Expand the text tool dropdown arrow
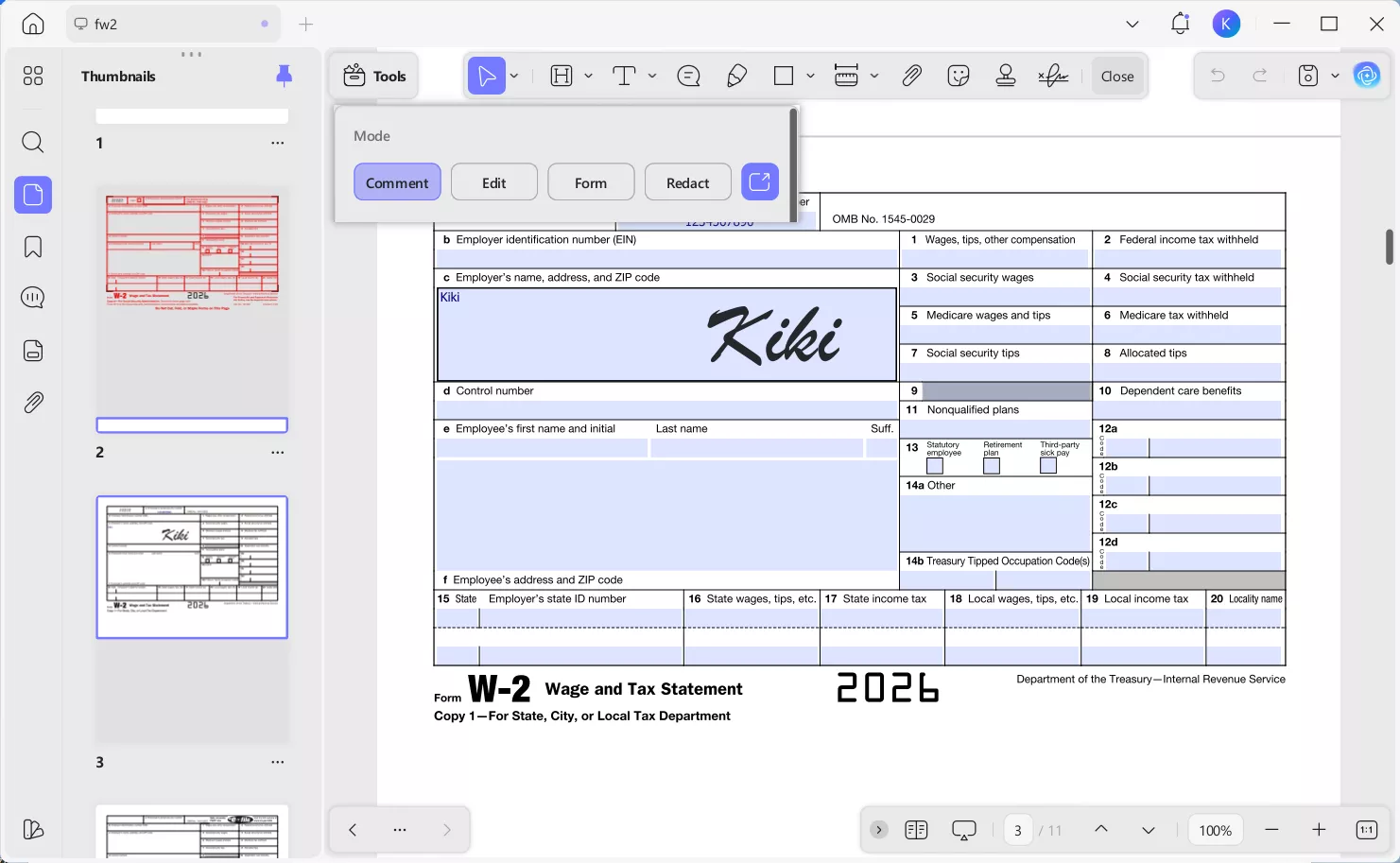The width and height of the screenshot is (1400, 863). 652,77
